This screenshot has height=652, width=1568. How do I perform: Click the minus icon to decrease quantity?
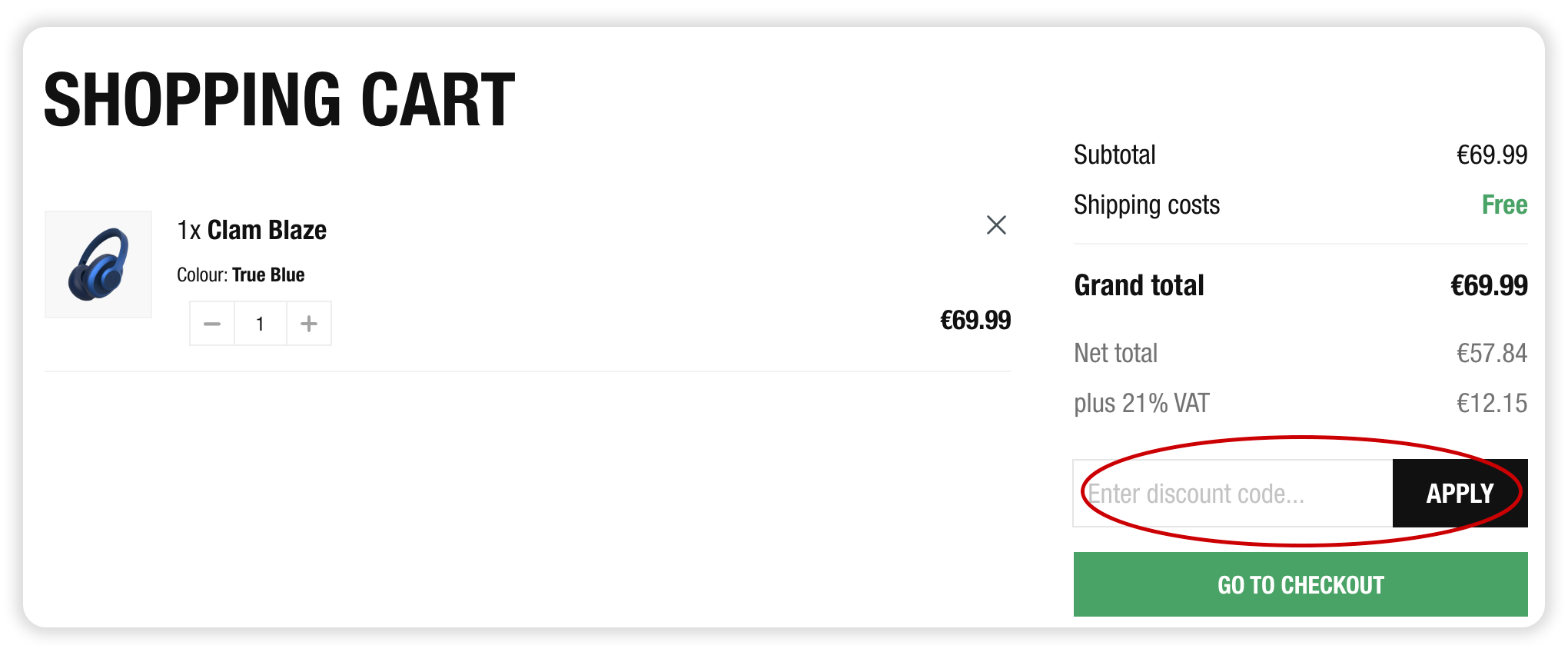[x=211, y=323]
